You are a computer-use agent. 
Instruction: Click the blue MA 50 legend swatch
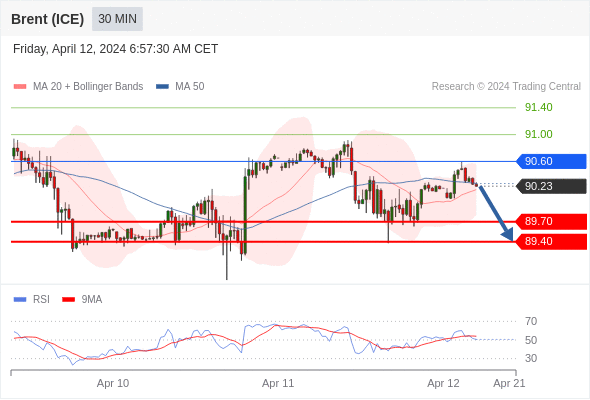tap(163, 87)
